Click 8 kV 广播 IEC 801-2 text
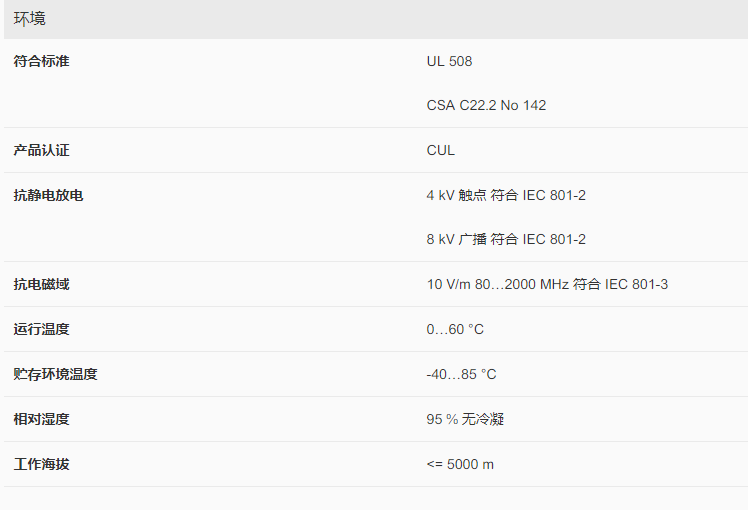The image size is (748, 510). point(506,239)
